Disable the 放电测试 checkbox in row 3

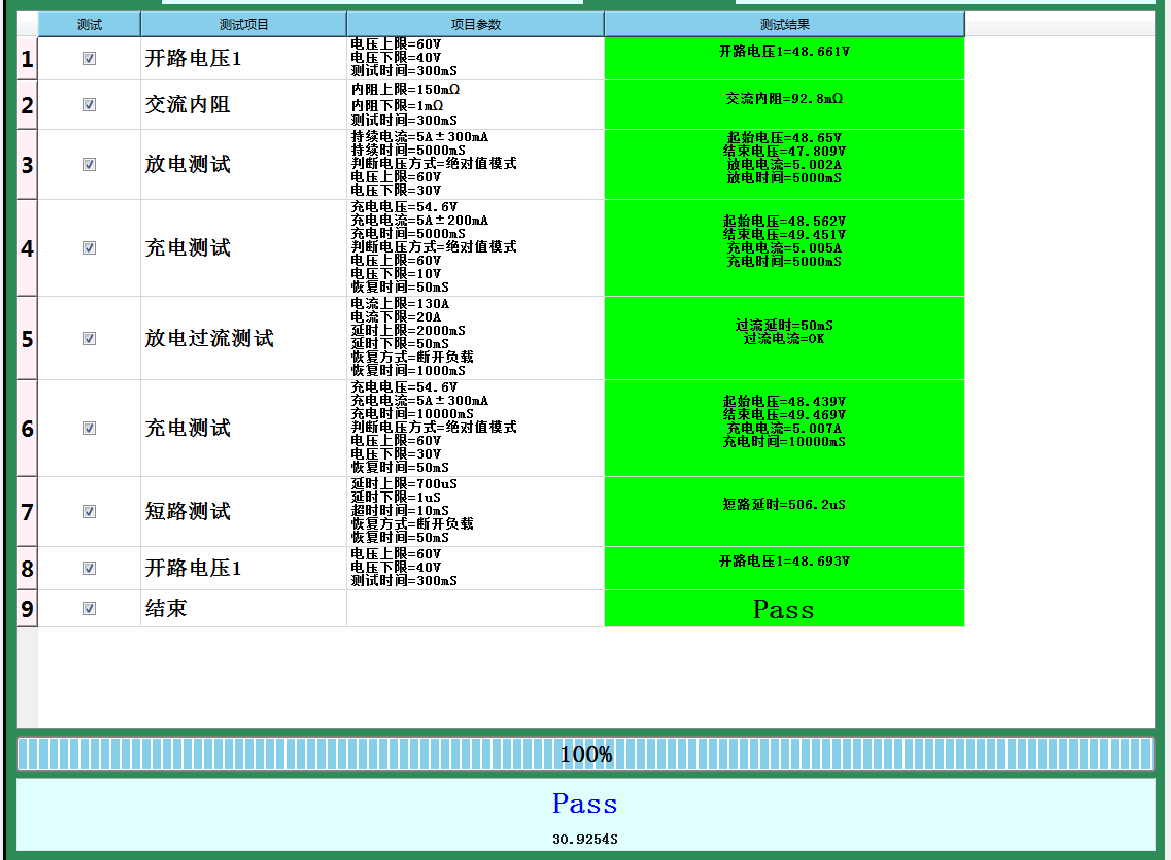89,165
